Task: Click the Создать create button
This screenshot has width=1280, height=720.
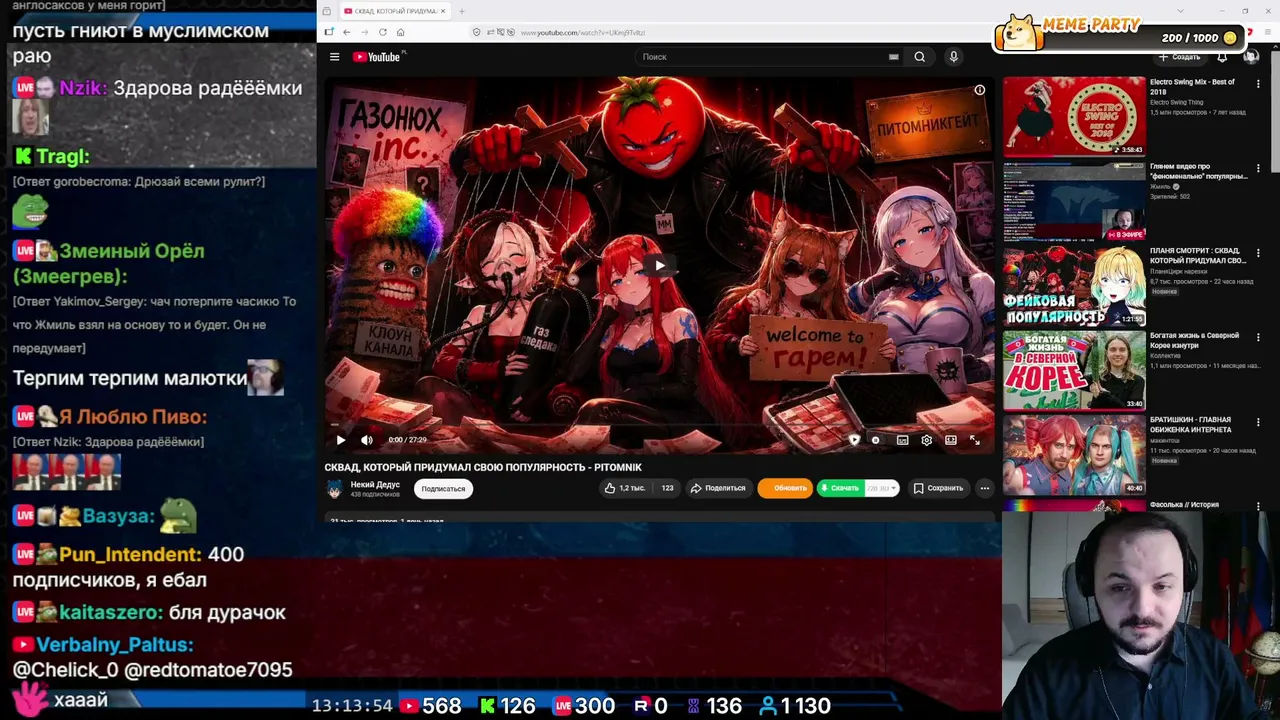Action: click(1179, 57)
